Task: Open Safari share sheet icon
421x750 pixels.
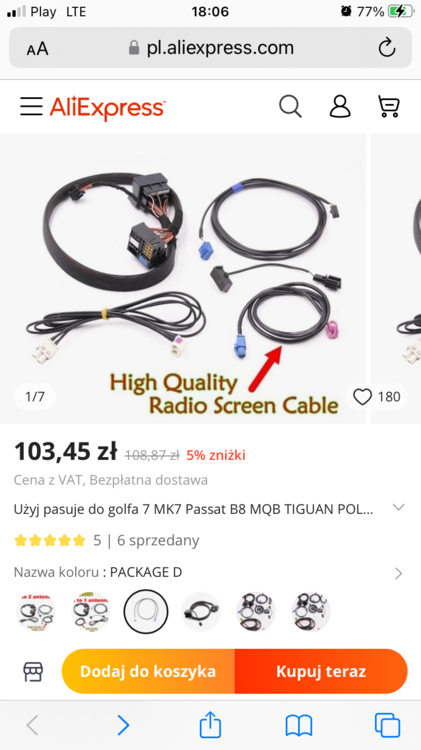Action: 210,725
